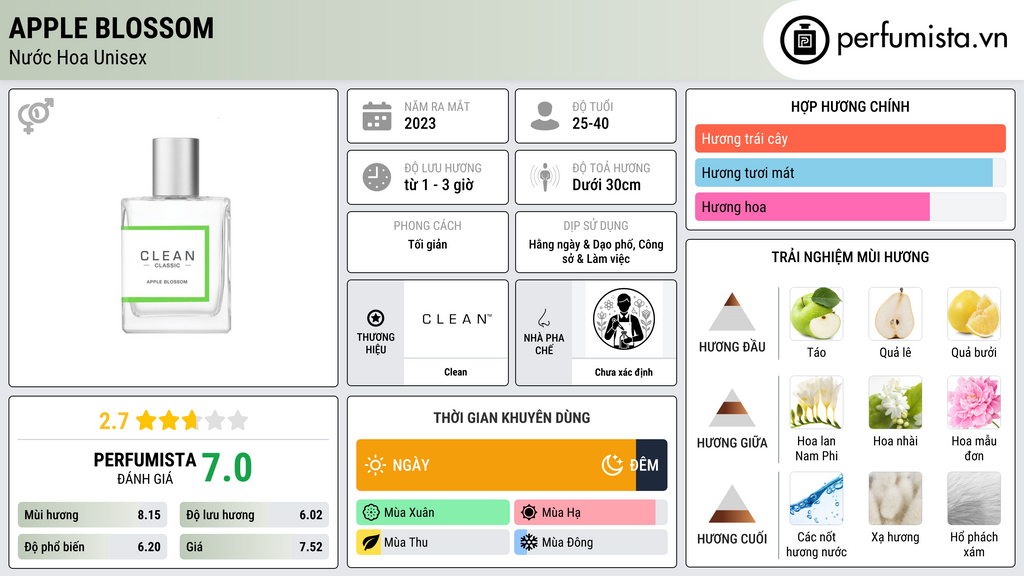Click the leaf icon for Mùa Thu
Viewport: 1024px width, 576px height.
point(370,543)
